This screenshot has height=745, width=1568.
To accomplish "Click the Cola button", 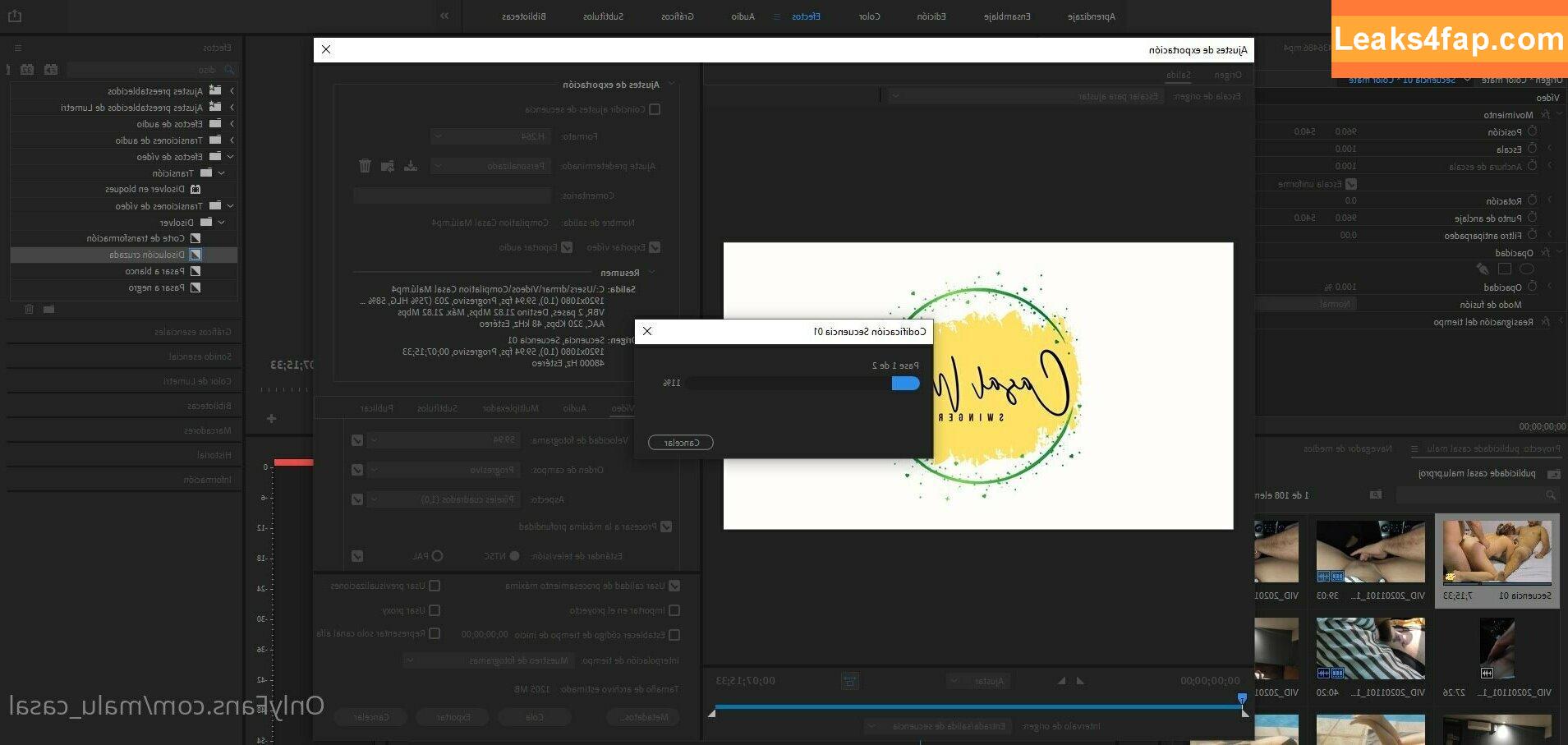I will pos(534,717).
